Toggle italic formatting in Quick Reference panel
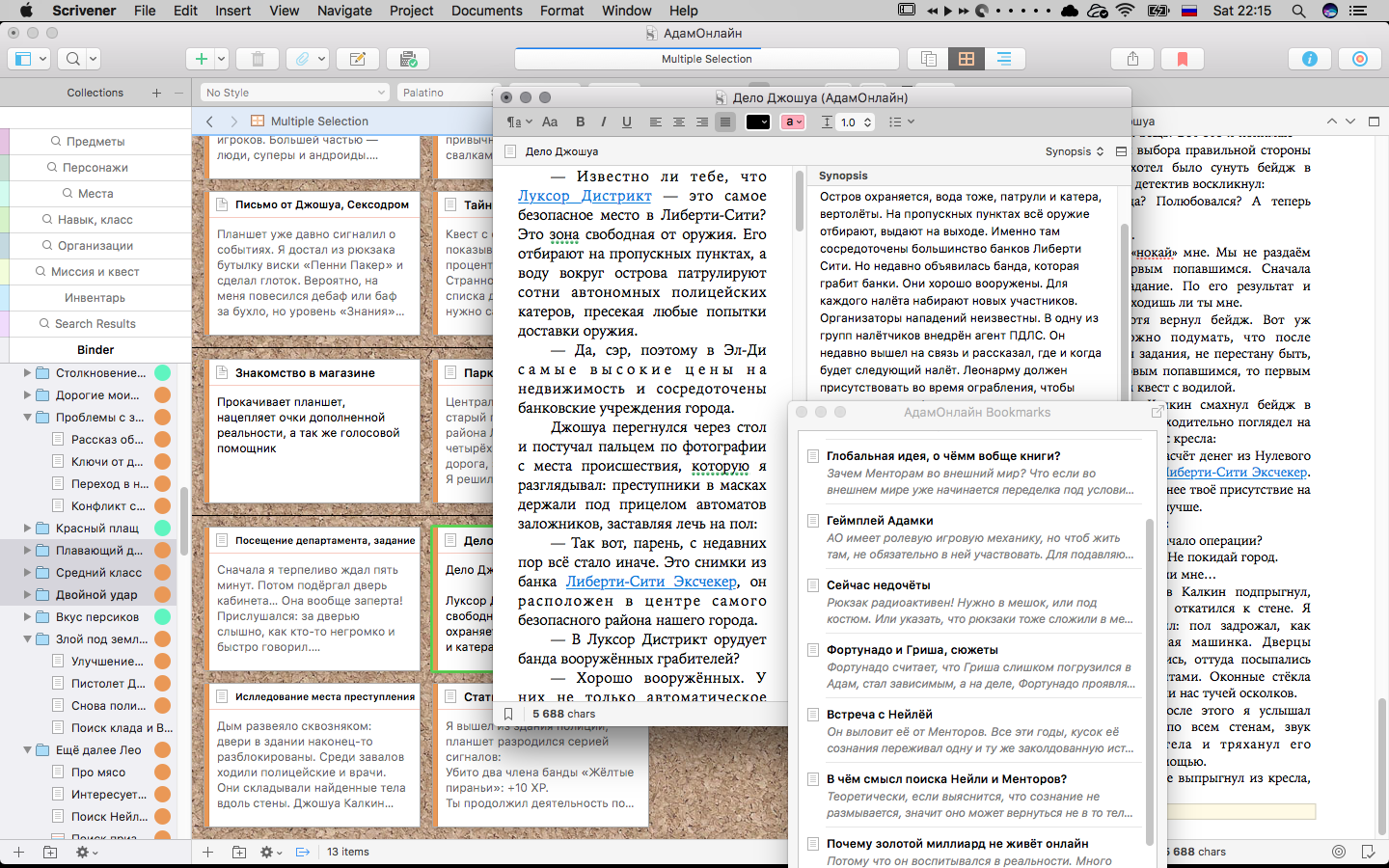The image size is (1389, 868). [603, 122]
